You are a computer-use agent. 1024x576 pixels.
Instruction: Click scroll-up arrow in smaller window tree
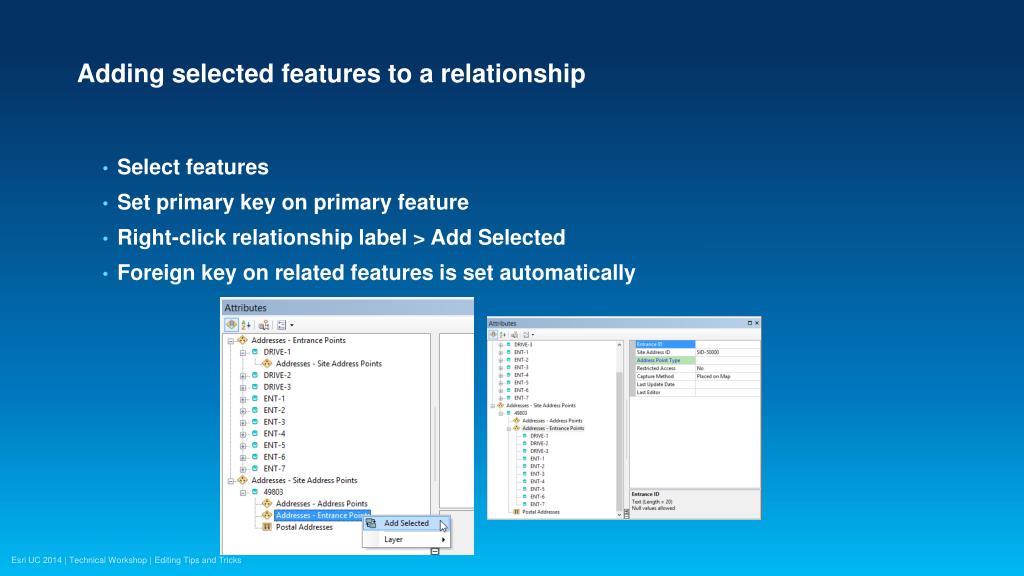[619, 344]
